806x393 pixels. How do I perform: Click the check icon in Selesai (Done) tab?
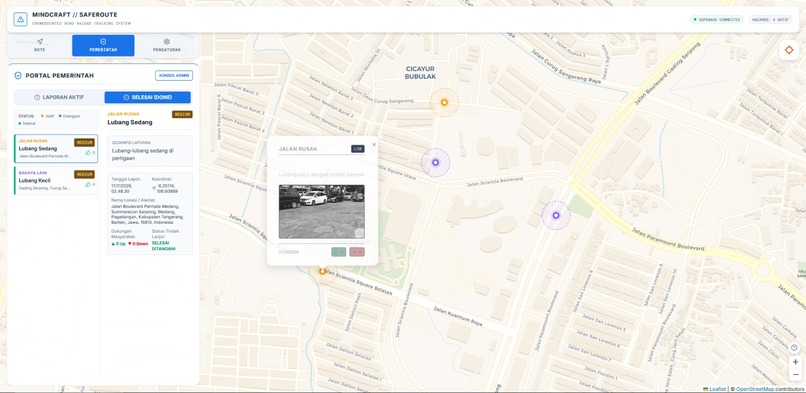click(126, 97)
